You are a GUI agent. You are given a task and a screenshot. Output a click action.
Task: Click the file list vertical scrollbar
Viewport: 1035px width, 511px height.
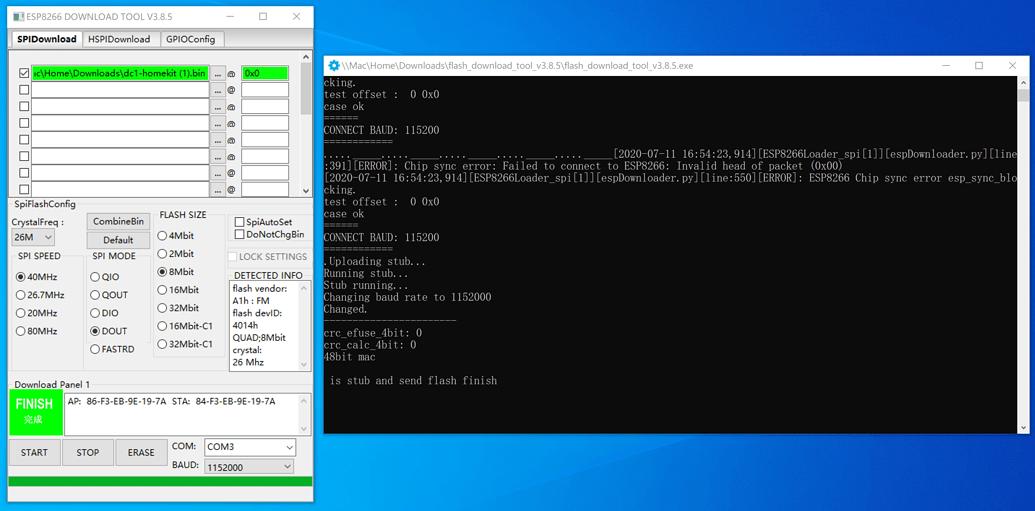(306, 123)
